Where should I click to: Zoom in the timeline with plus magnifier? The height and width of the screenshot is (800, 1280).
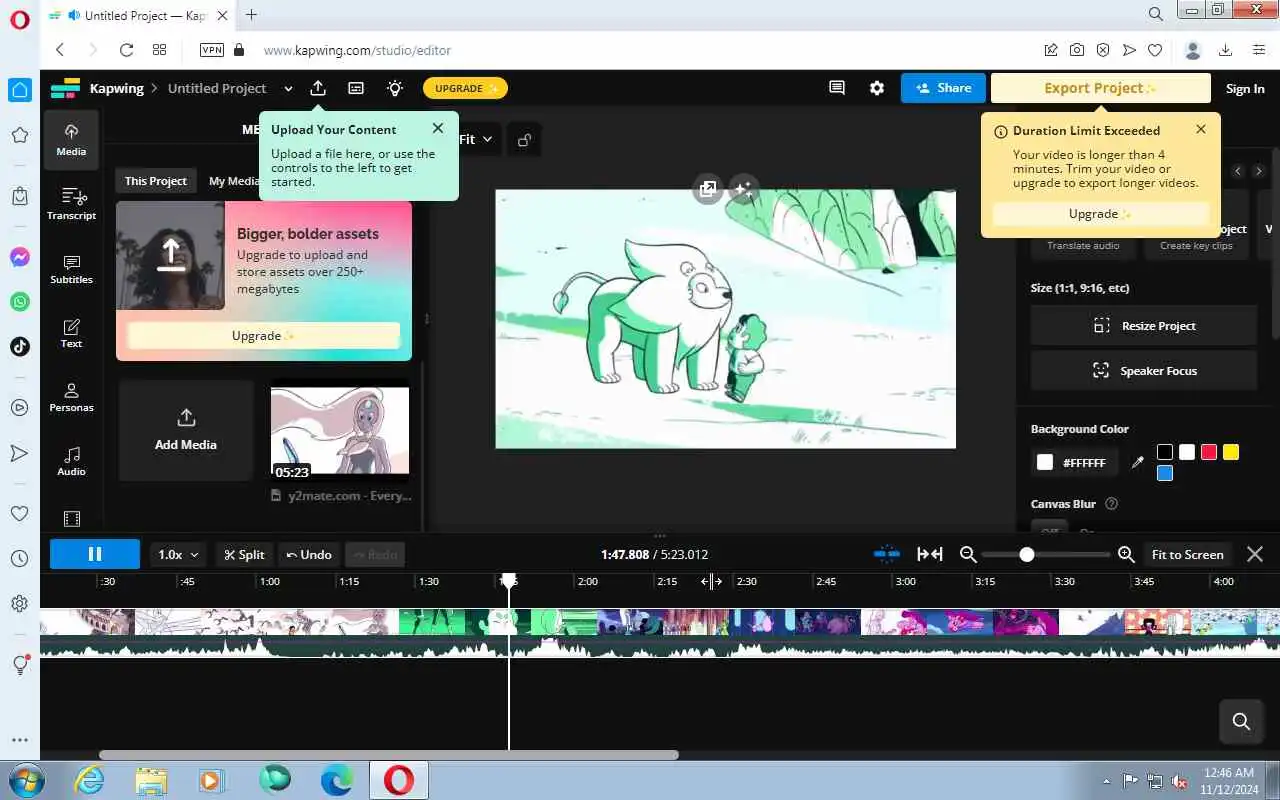[x=1126, y=554]
